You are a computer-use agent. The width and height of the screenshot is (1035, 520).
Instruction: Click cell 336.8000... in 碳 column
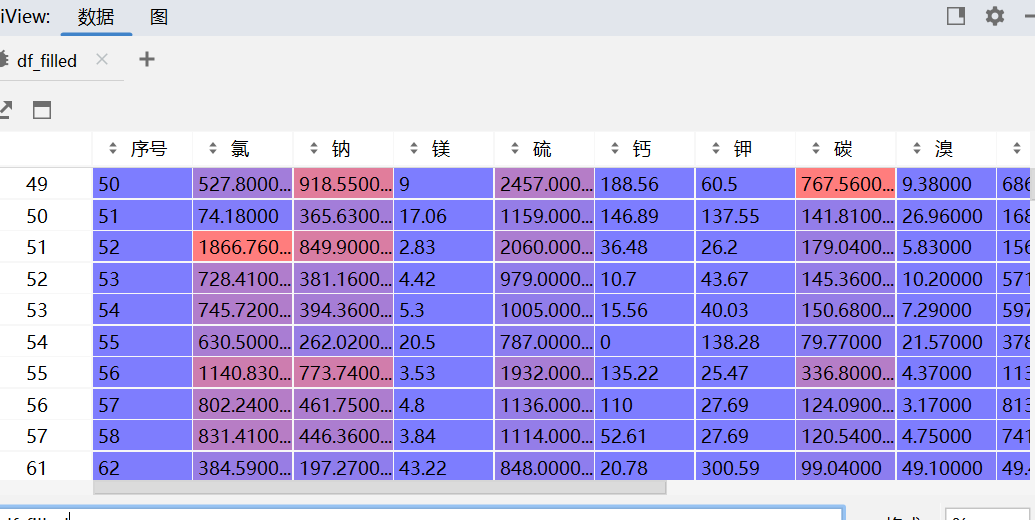click(845, 374)
